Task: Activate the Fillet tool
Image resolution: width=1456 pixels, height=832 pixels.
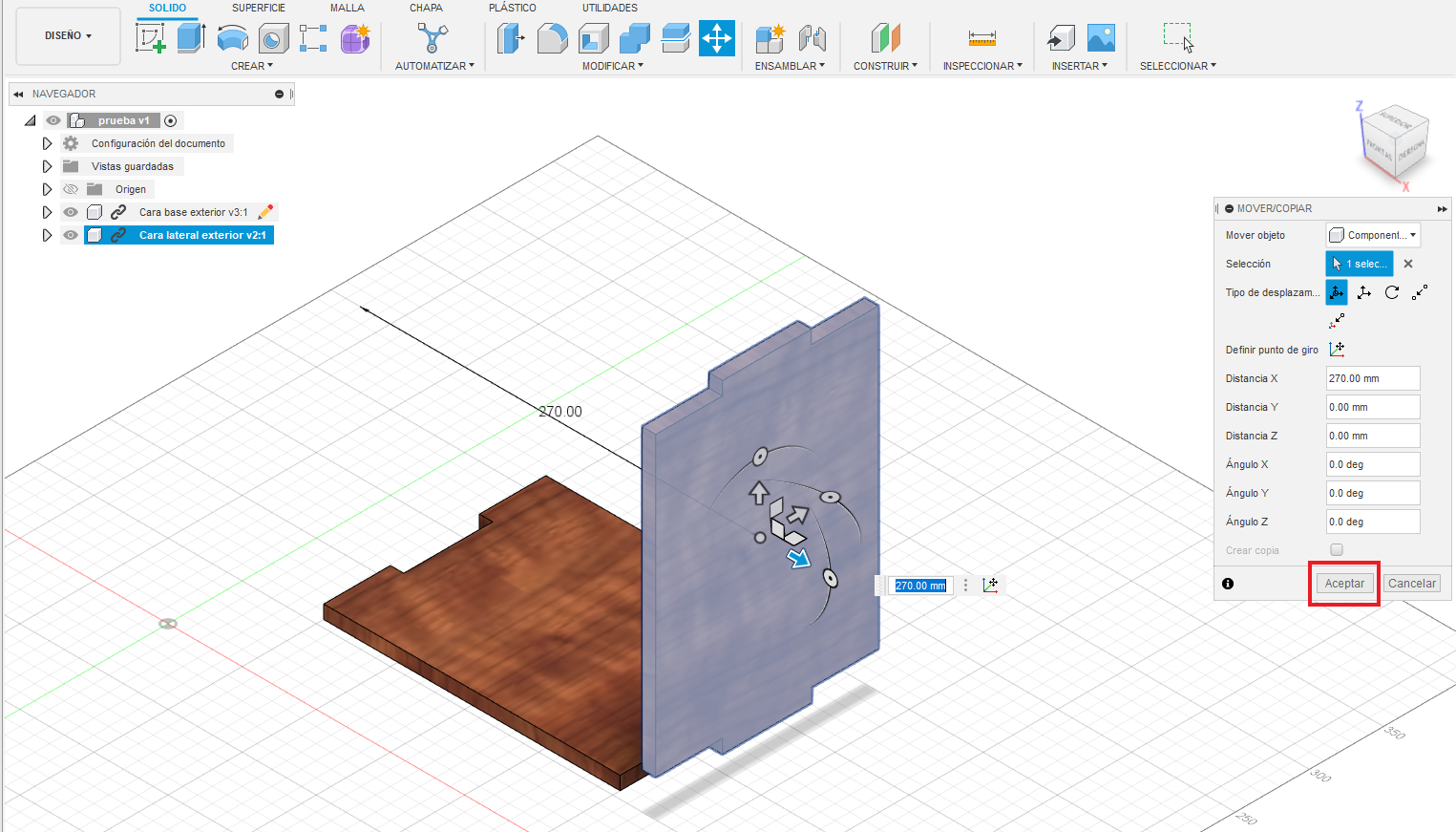Action: pos(553,38)
